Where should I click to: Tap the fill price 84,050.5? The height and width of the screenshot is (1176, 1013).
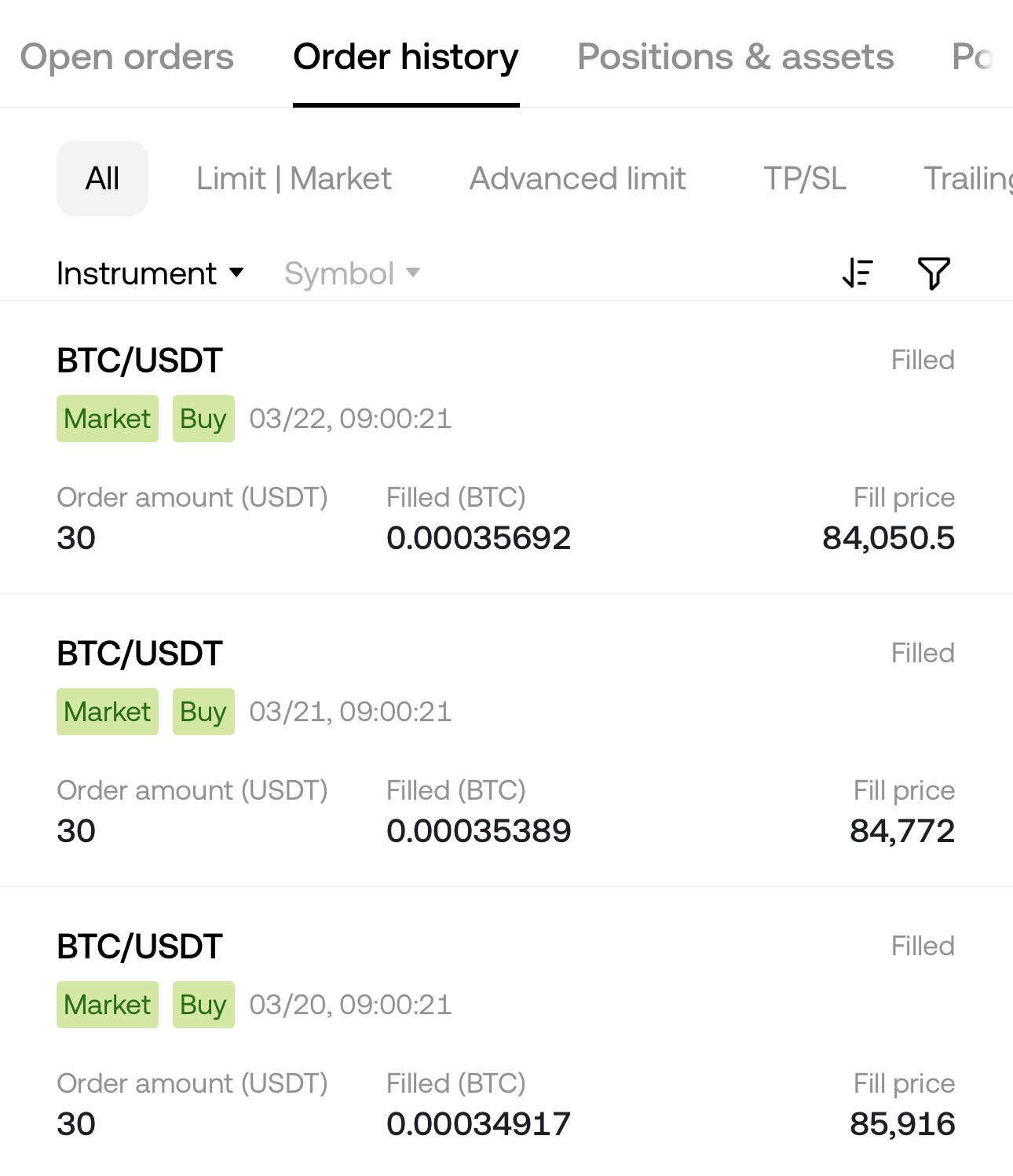click(888, 538)
